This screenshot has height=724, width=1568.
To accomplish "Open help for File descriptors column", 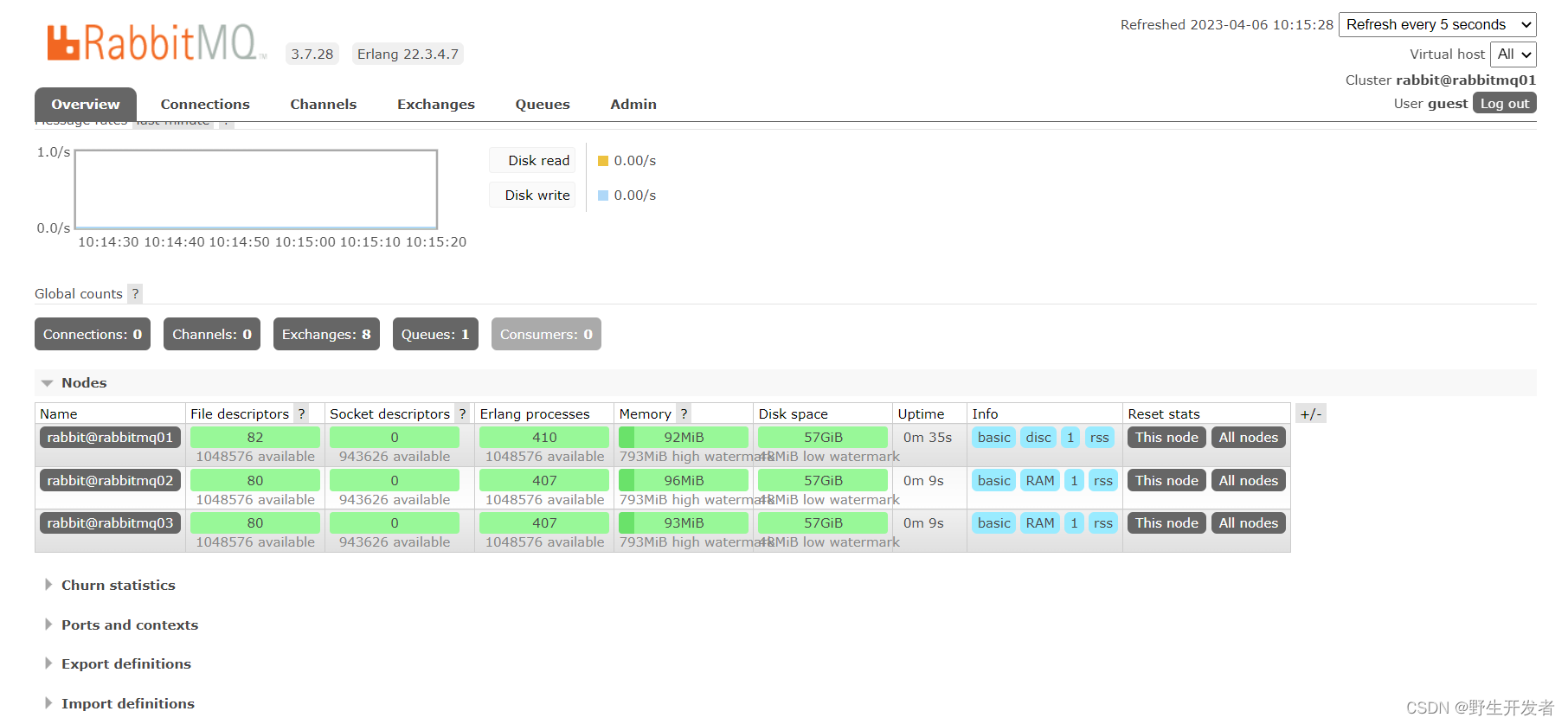I will point(301,414).
